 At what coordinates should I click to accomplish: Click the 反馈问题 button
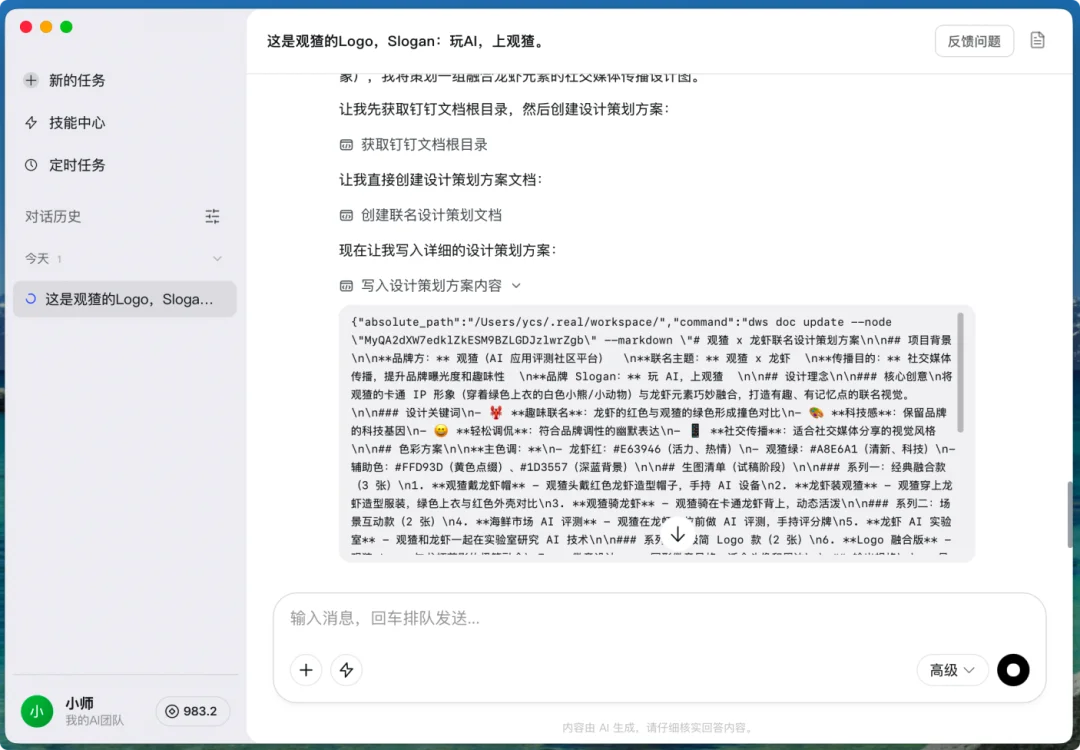coord(973,40)
